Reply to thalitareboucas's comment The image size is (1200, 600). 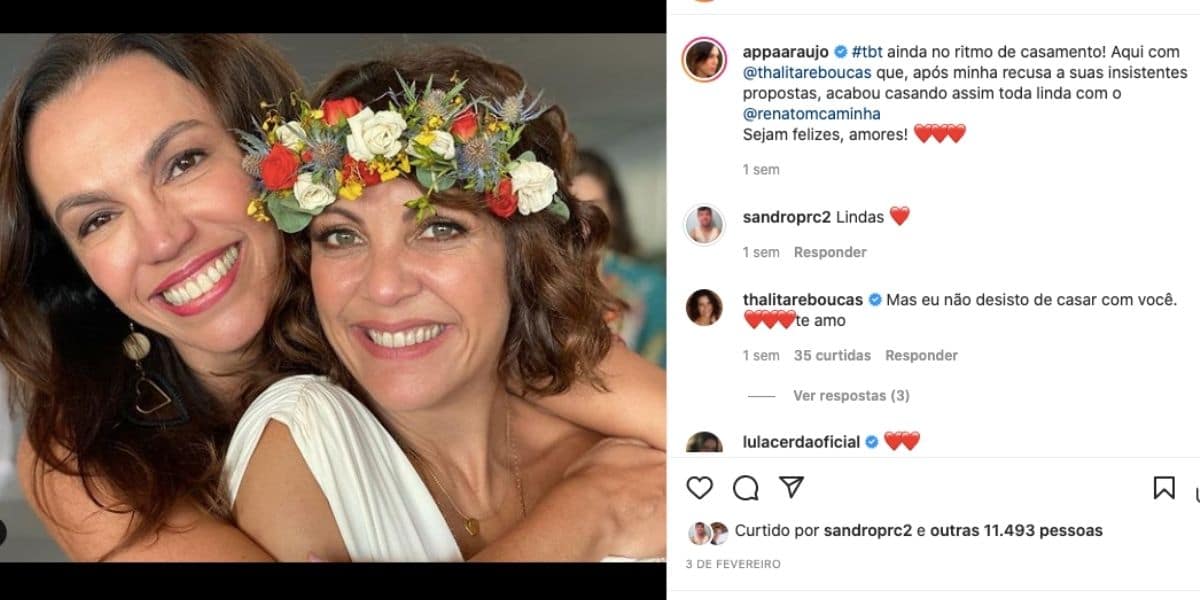point(921,355)
